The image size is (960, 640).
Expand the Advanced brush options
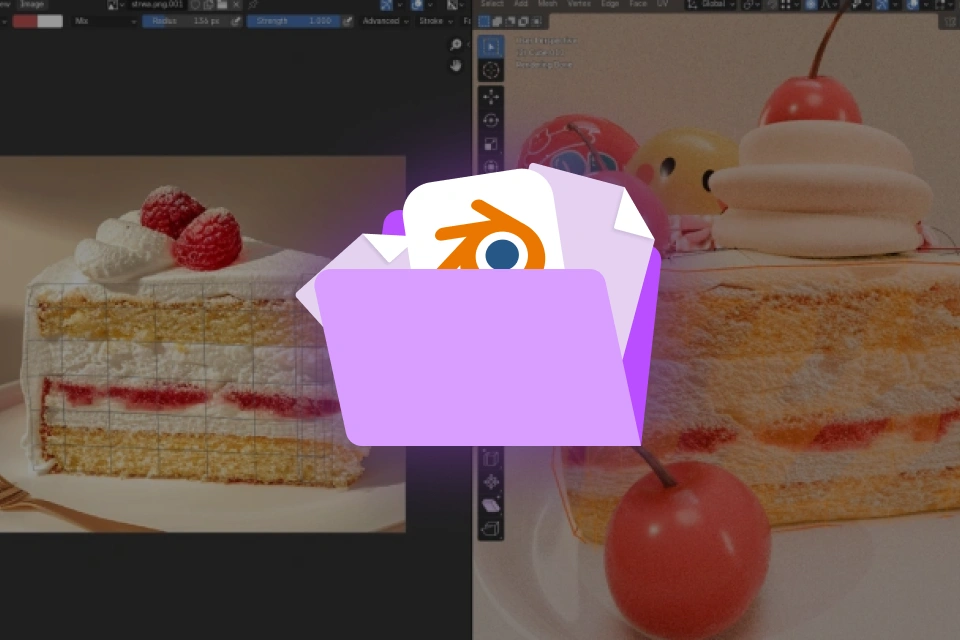[x=385, y=21]
